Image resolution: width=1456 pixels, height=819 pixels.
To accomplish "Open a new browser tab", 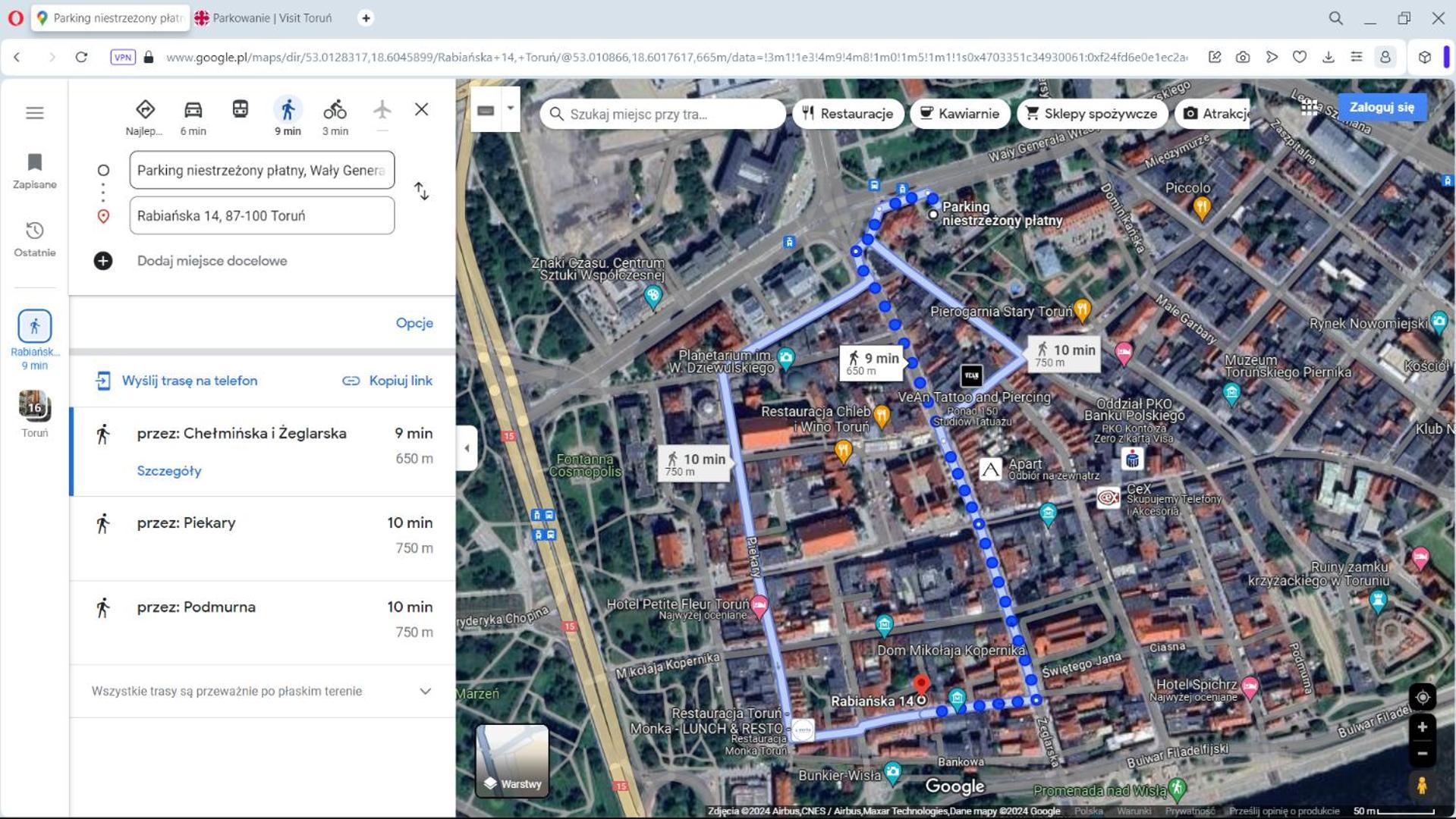I will point(366,17).
